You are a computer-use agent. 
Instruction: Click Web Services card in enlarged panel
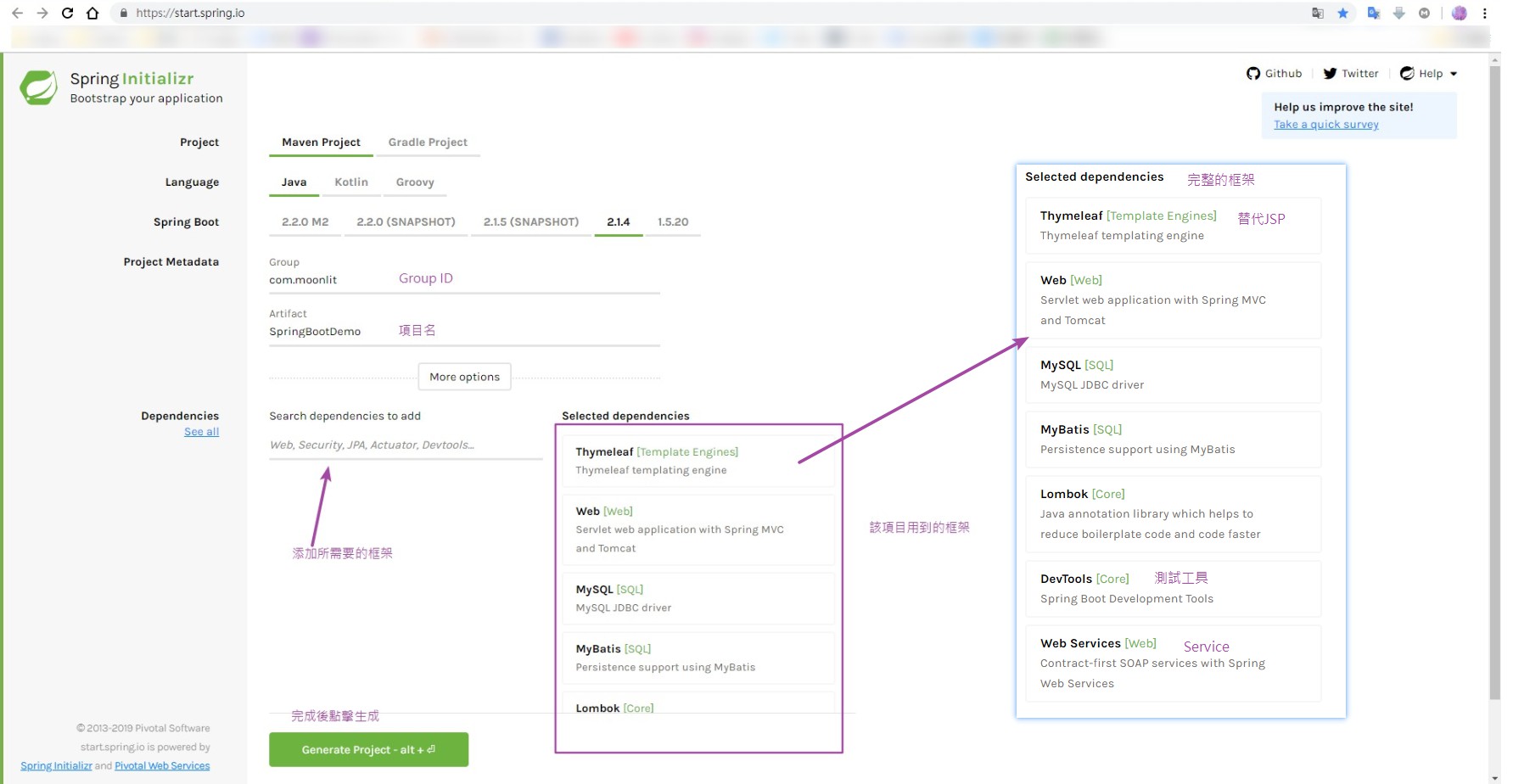coord(1174,664)
